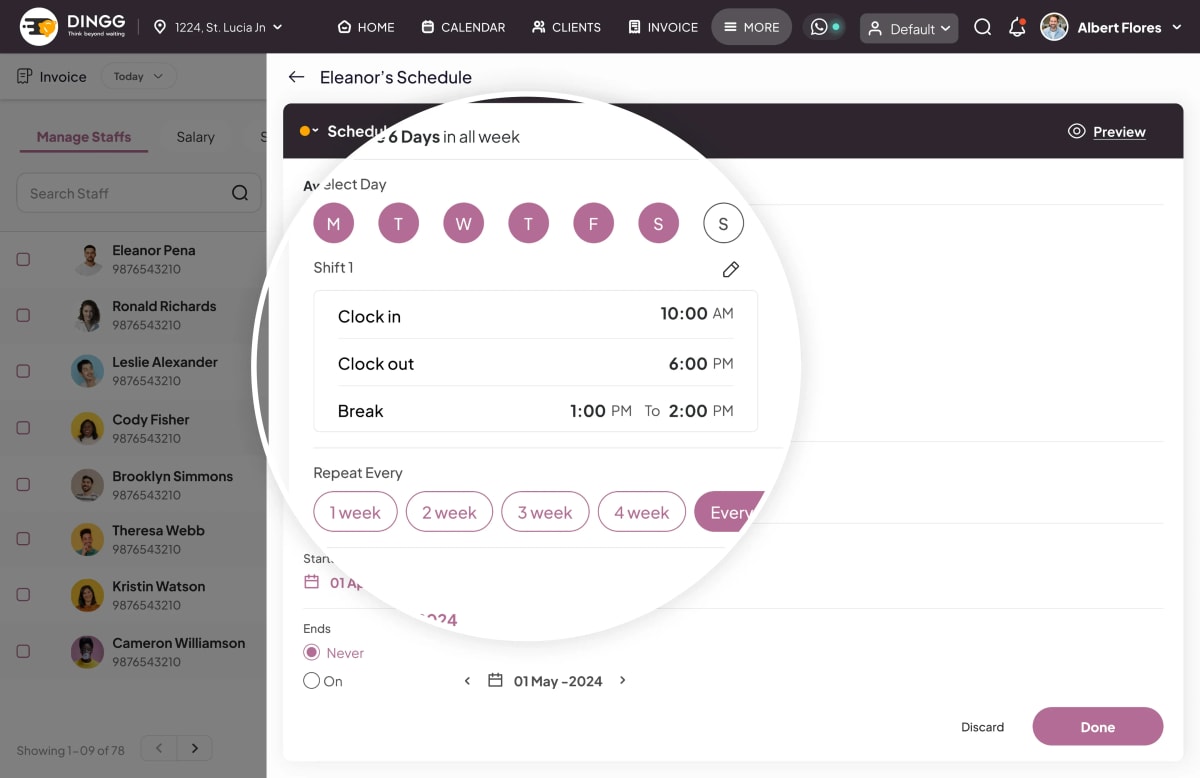Open the notifications bell
This screenshot has width=1200, height=778.
1017,27
